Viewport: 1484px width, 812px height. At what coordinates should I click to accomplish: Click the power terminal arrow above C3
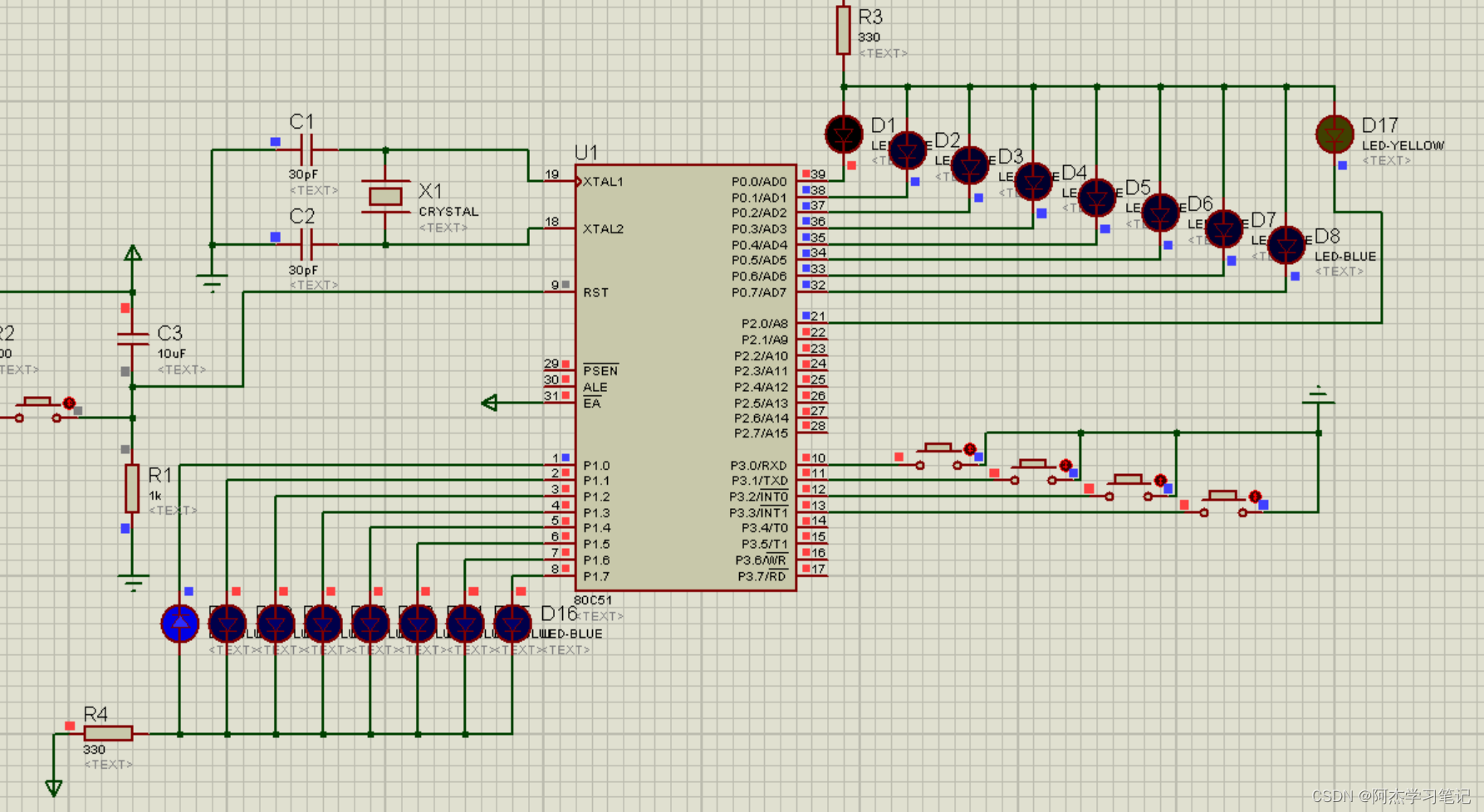tap(133, 253)
